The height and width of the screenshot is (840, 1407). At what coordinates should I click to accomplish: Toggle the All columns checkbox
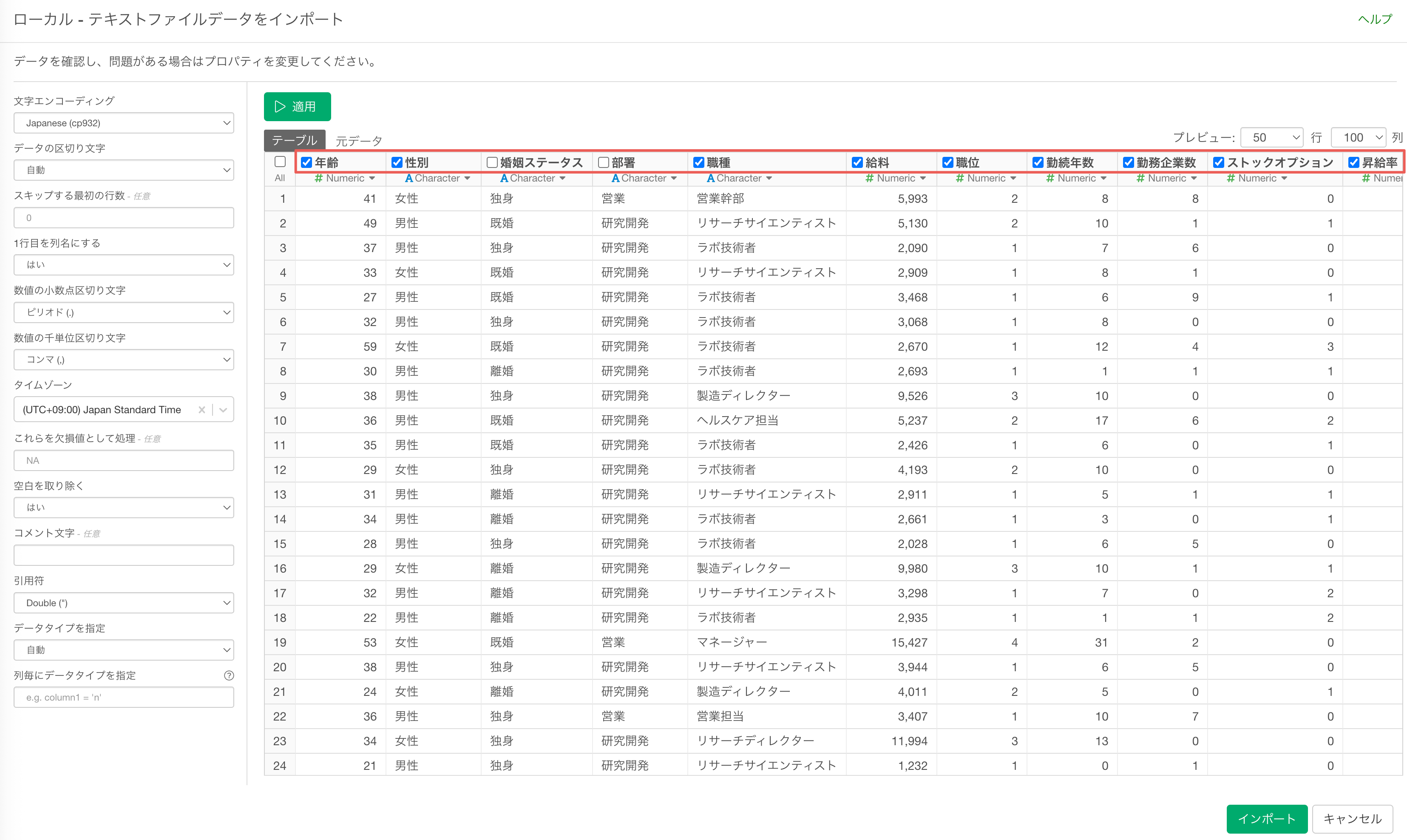point(280,162)
